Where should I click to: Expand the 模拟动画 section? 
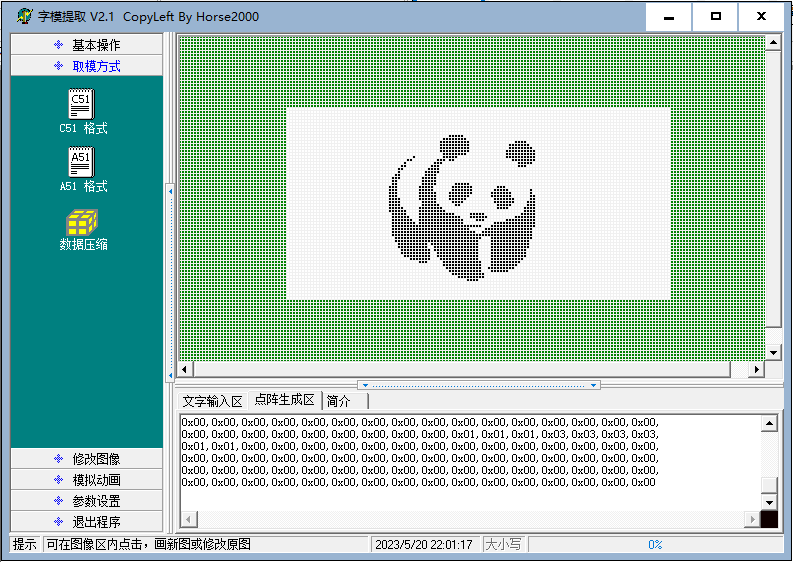tap(86, 480)
